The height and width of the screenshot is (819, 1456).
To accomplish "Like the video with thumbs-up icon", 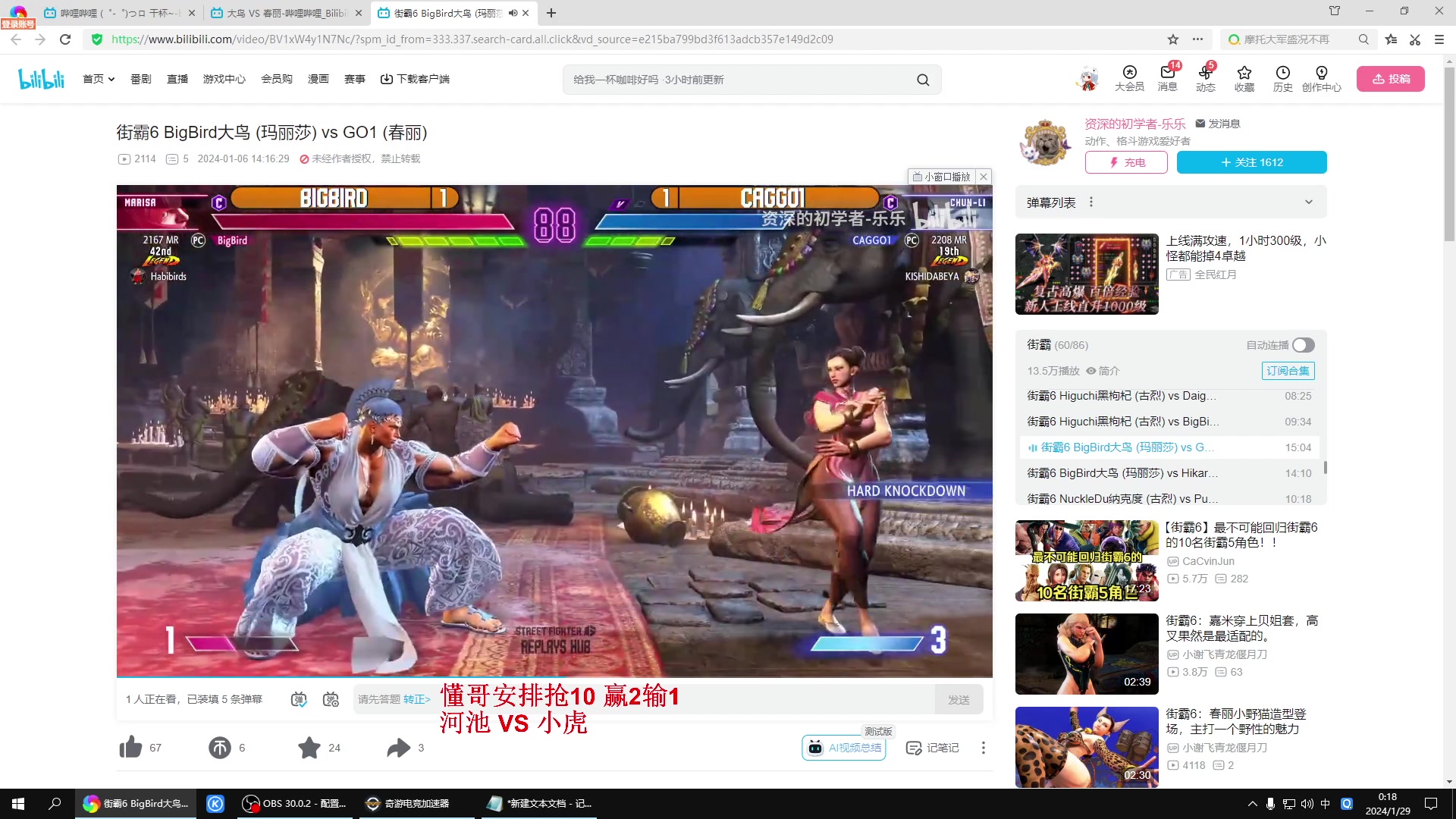I will click(x=131, y=748).
